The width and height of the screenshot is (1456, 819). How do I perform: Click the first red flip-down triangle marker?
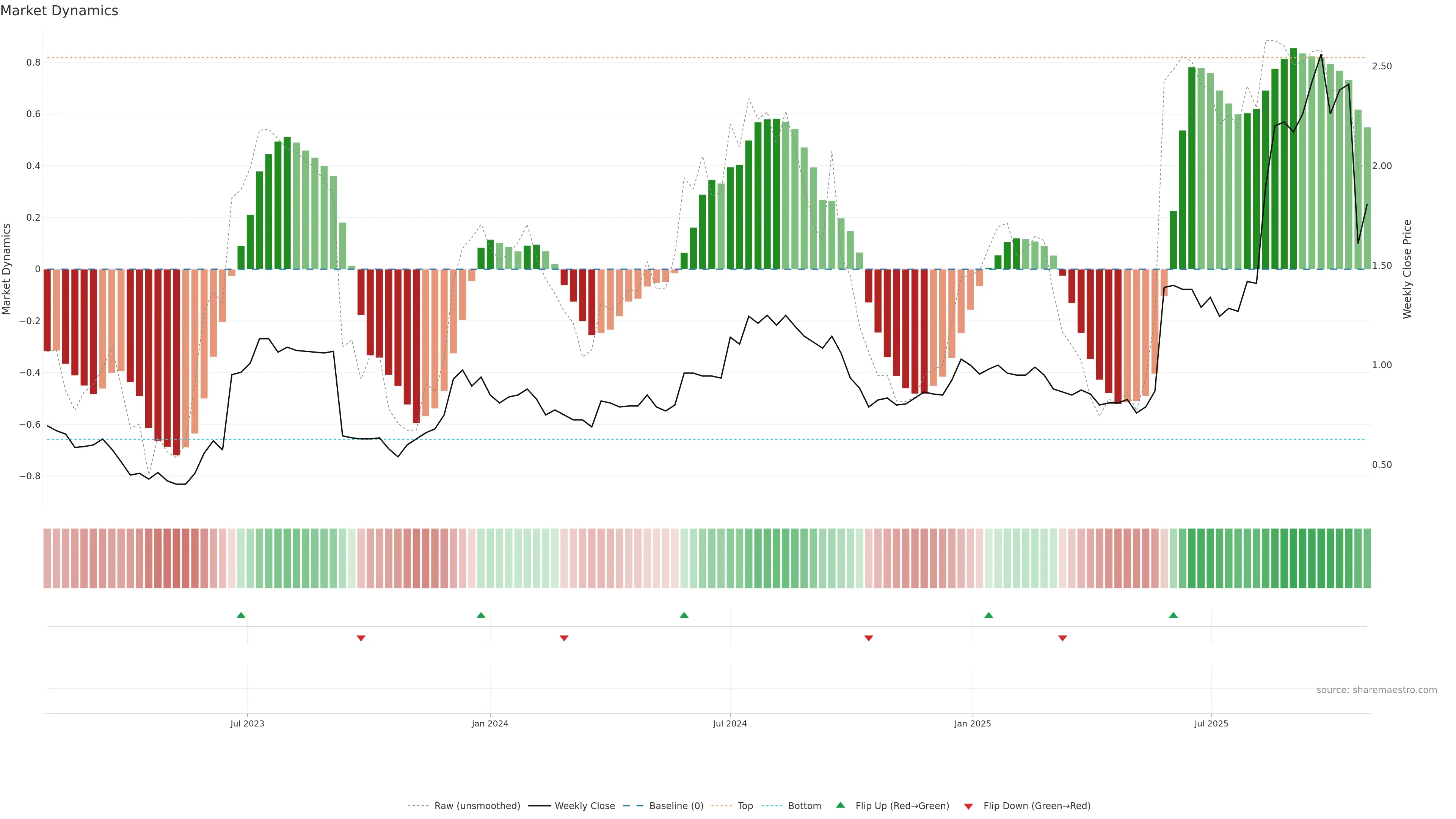click(x=361, y=638)
